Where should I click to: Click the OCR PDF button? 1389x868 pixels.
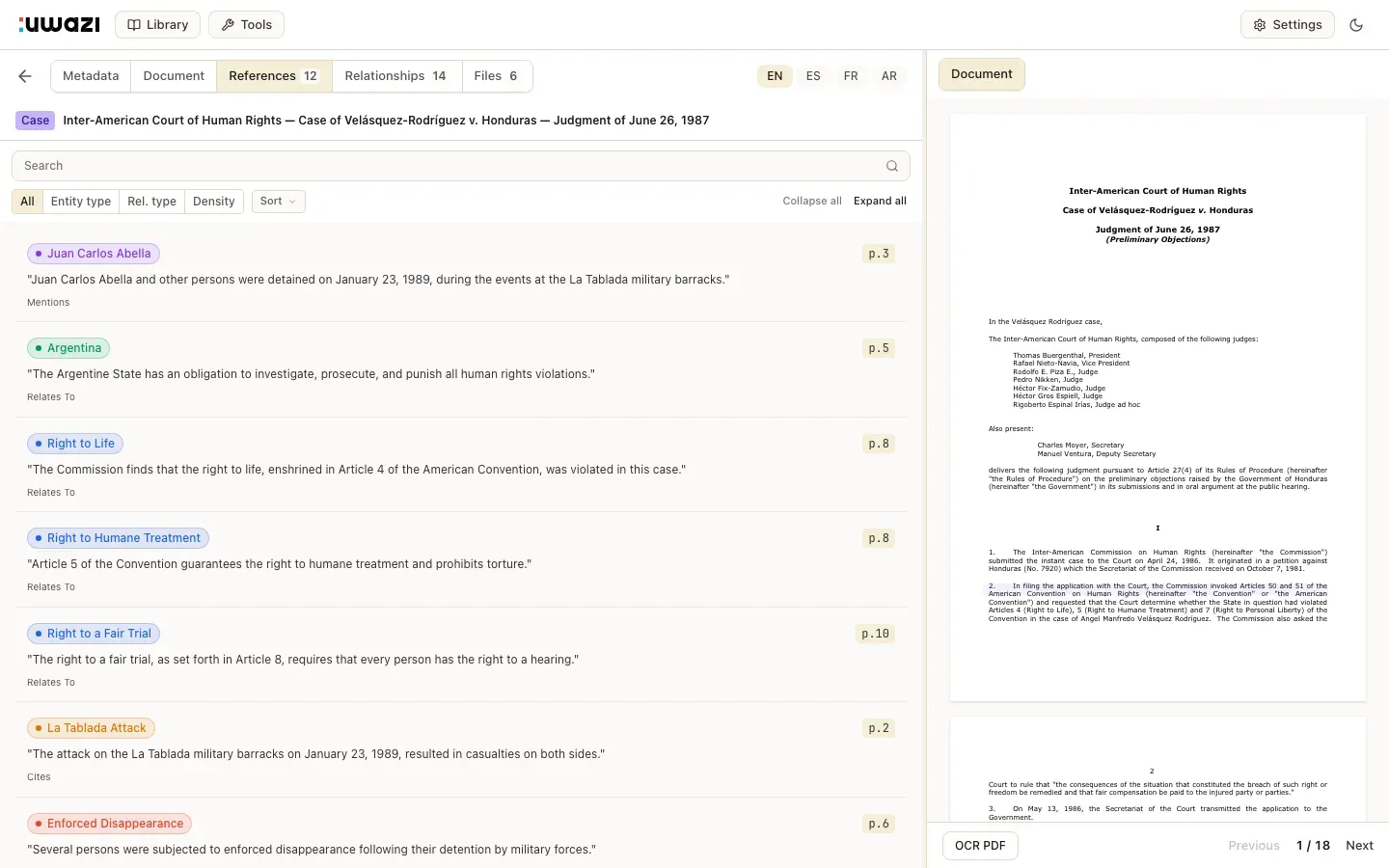point(980,846)
